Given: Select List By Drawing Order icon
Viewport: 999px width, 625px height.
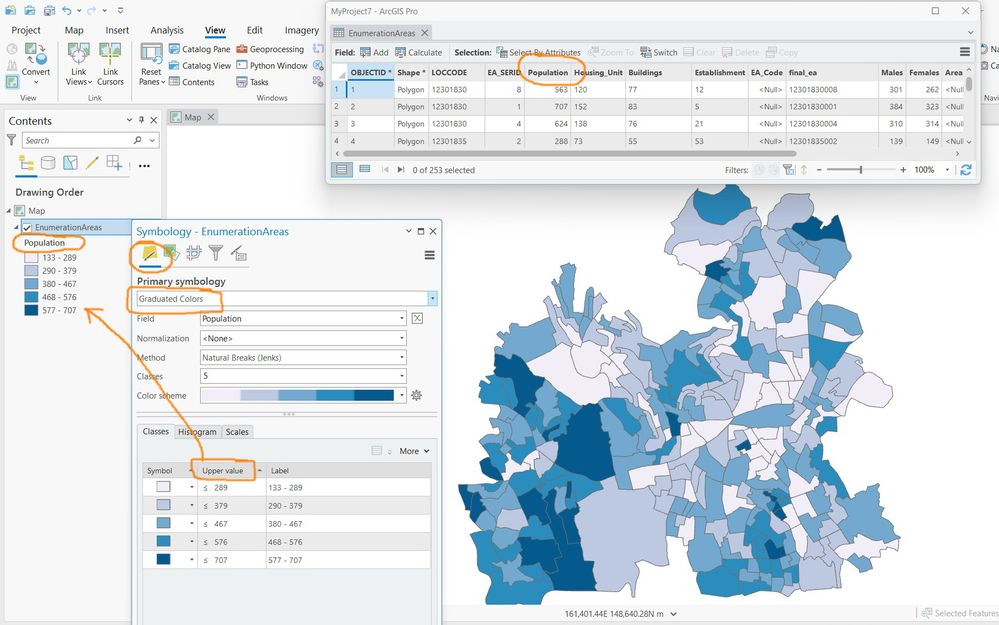Looking at the screenshot, I should (26, 163).
